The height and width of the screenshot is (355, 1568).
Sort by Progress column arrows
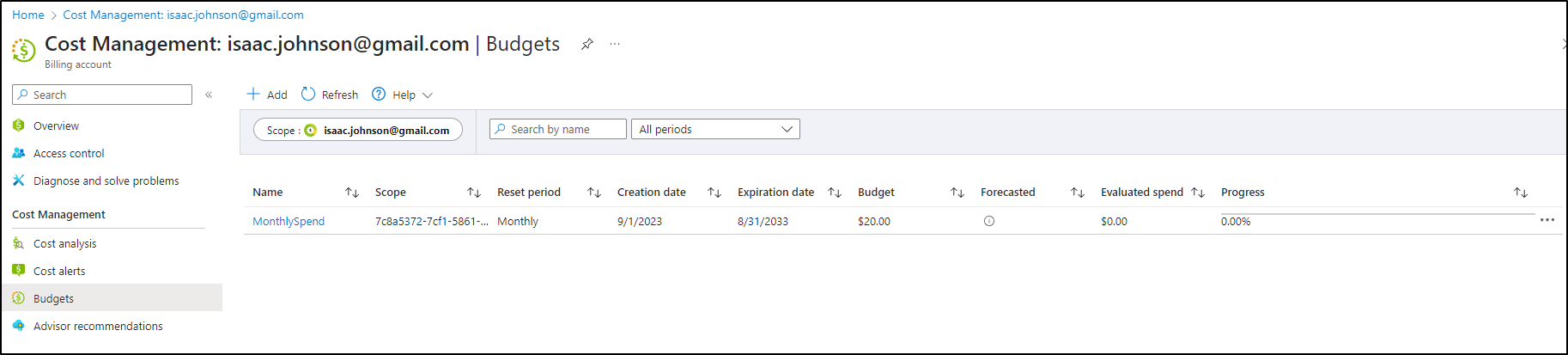click(x=1521, y=193)
